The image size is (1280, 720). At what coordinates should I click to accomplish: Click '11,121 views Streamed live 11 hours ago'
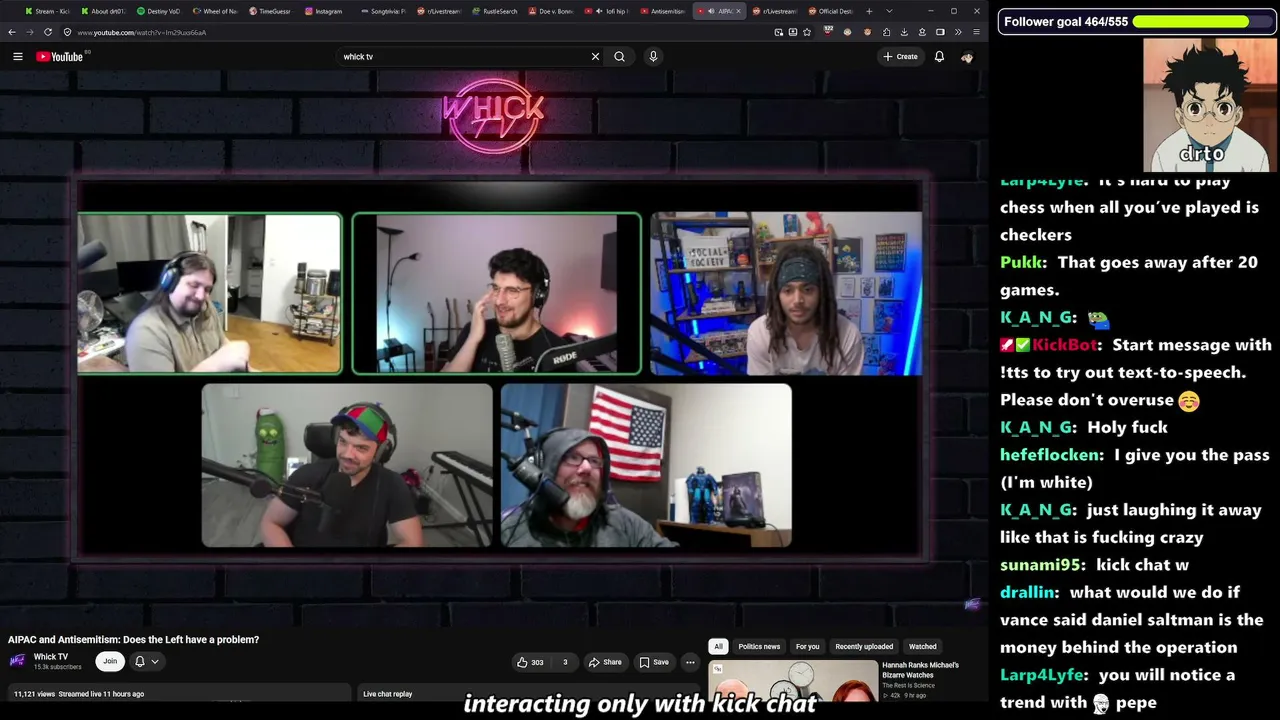[79, 694]
